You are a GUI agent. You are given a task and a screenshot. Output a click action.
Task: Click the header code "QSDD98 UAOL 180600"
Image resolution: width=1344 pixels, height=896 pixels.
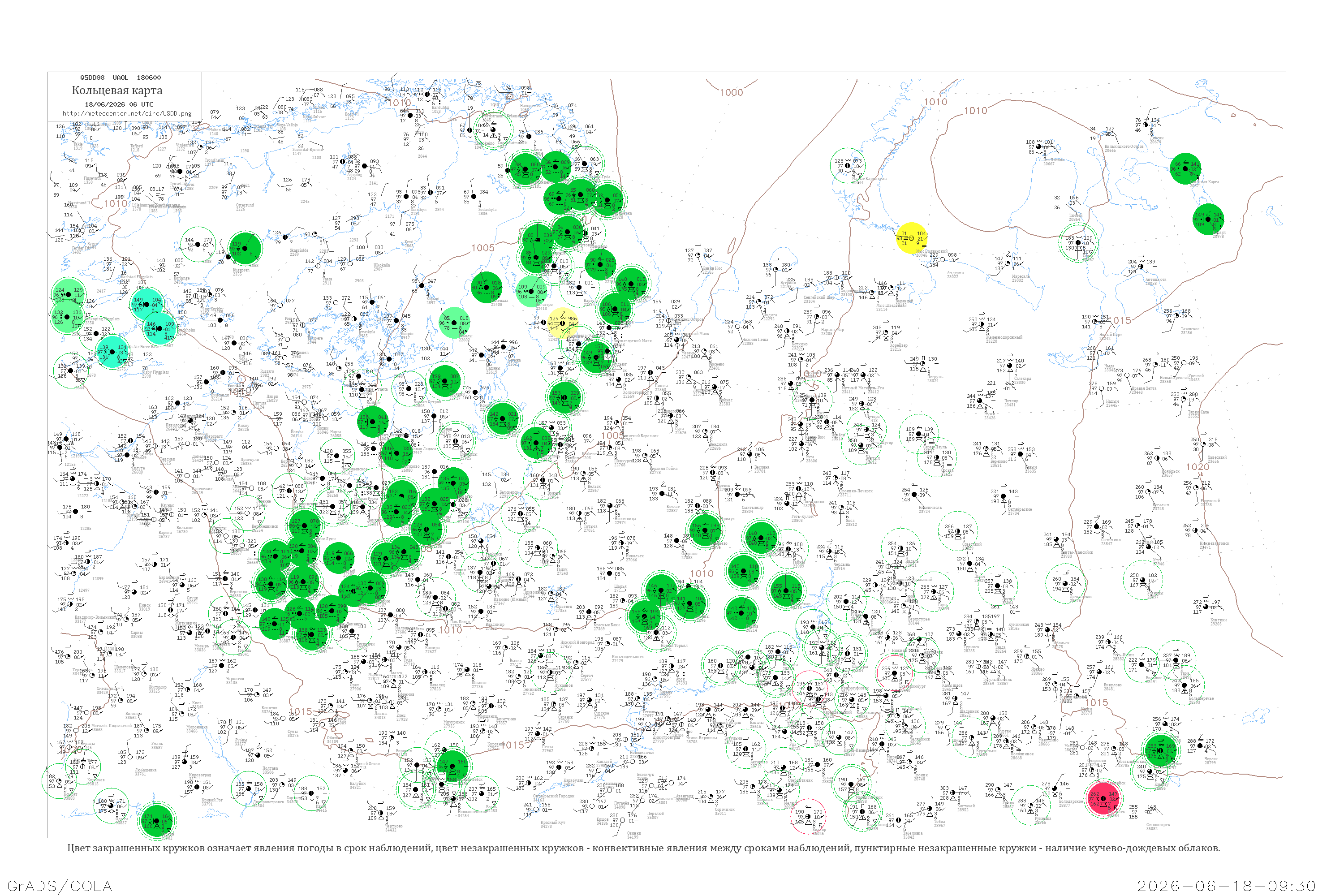pos(121,78)
